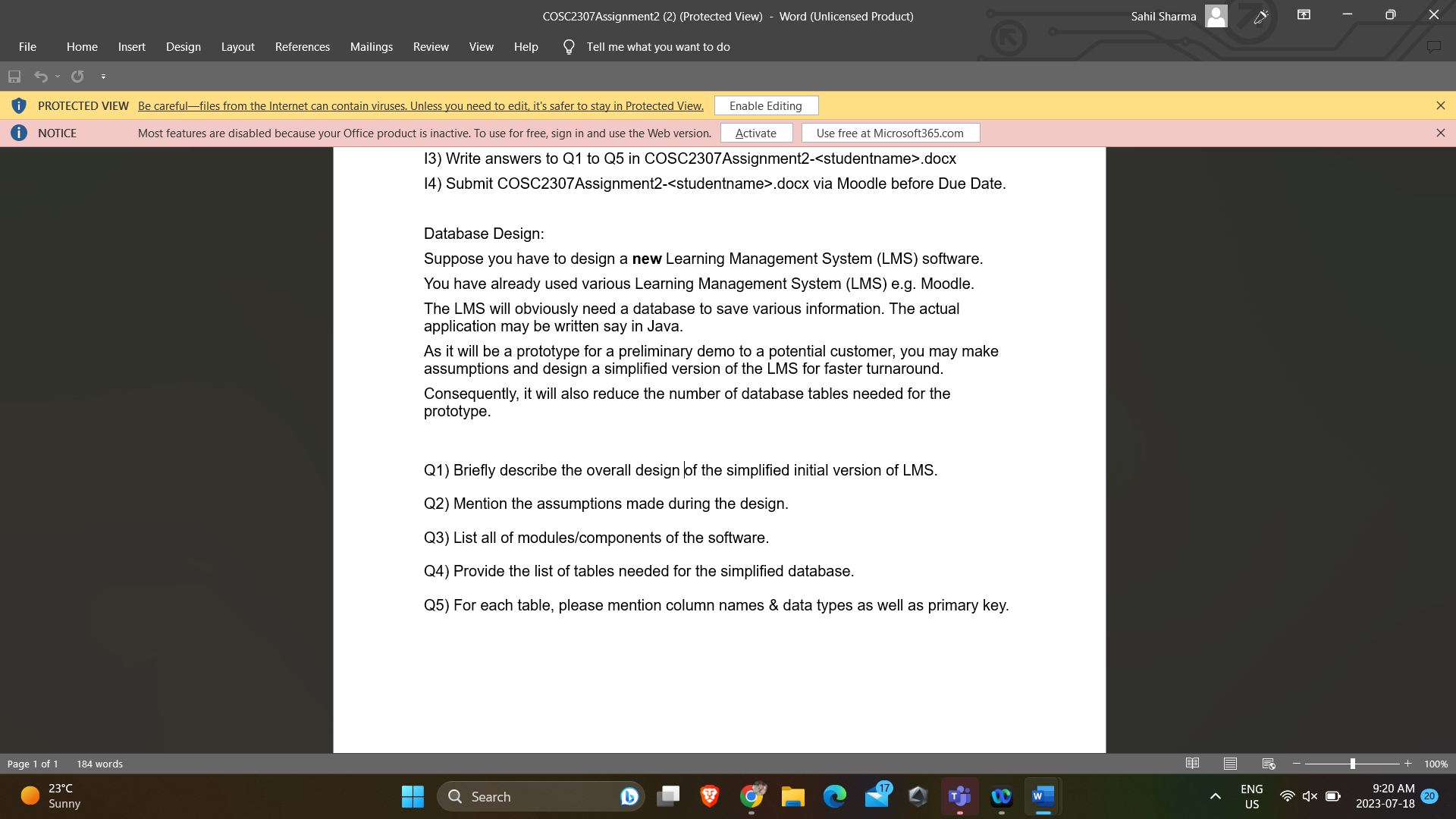
Task: Click the Activate button in the notice bar
Action: point(756,133)
